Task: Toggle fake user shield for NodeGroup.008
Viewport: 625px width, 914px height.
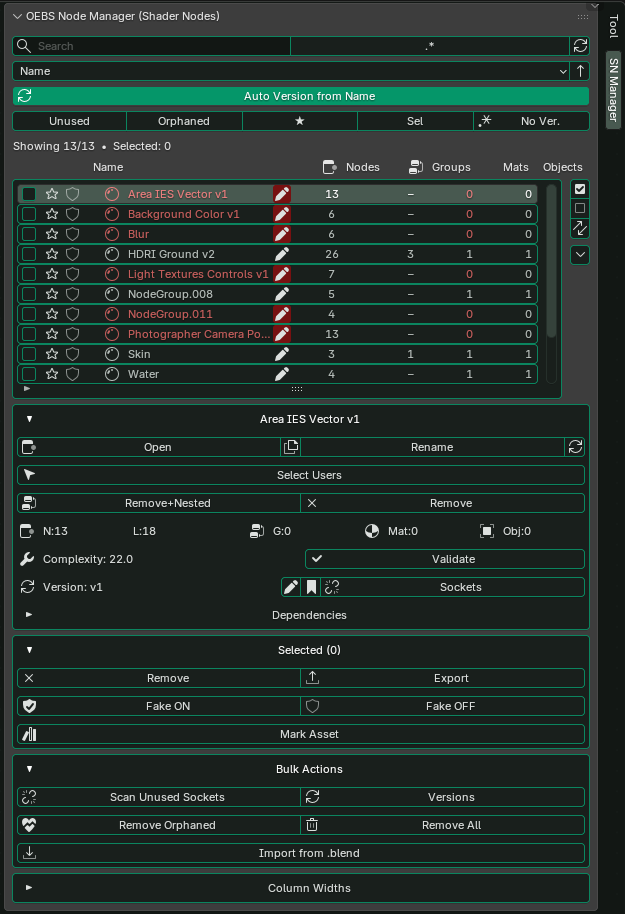Action: point(72,294)
